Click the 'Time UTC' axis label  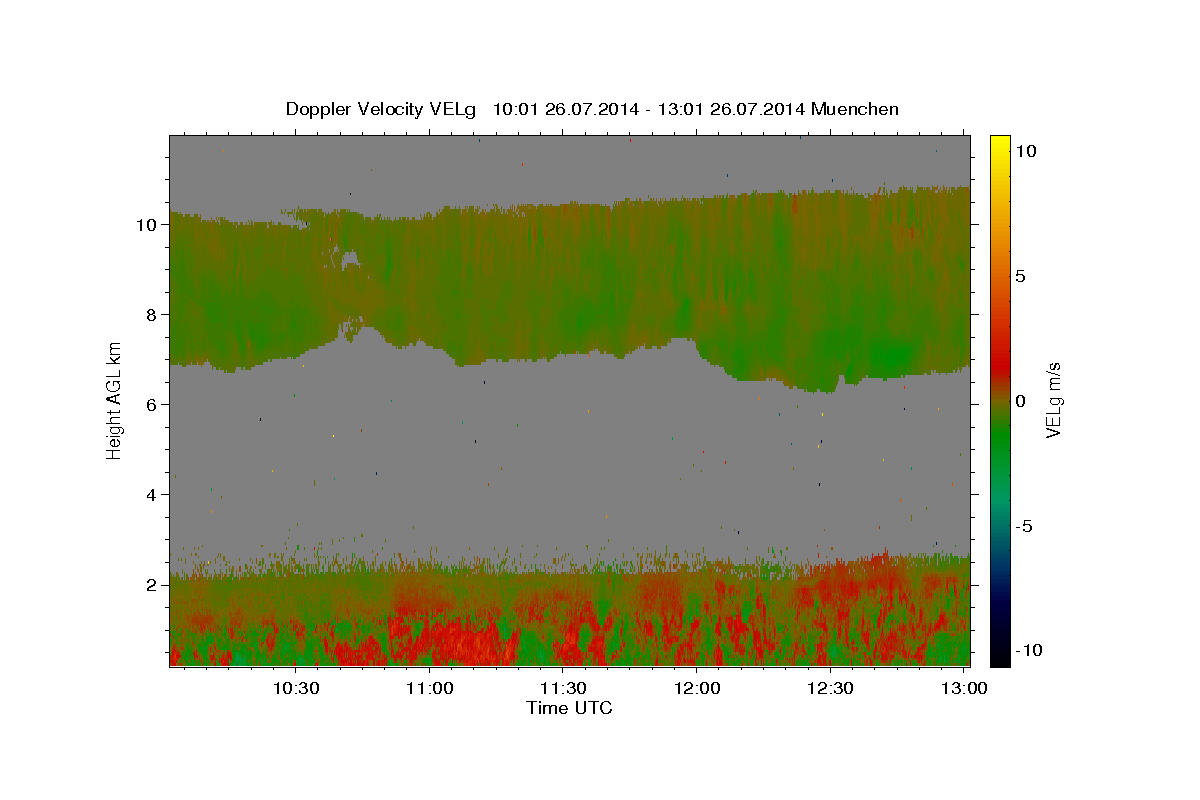coord(569,708)
